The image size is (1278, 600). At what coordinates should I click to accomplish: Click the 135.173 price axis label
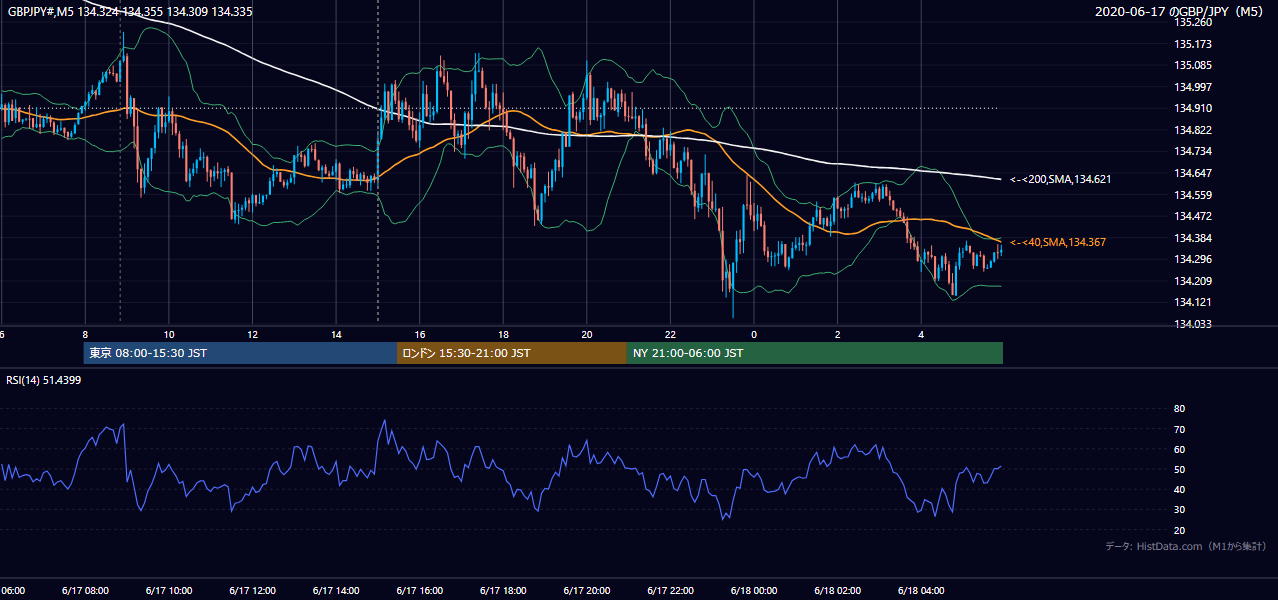tap(1193, 44)
